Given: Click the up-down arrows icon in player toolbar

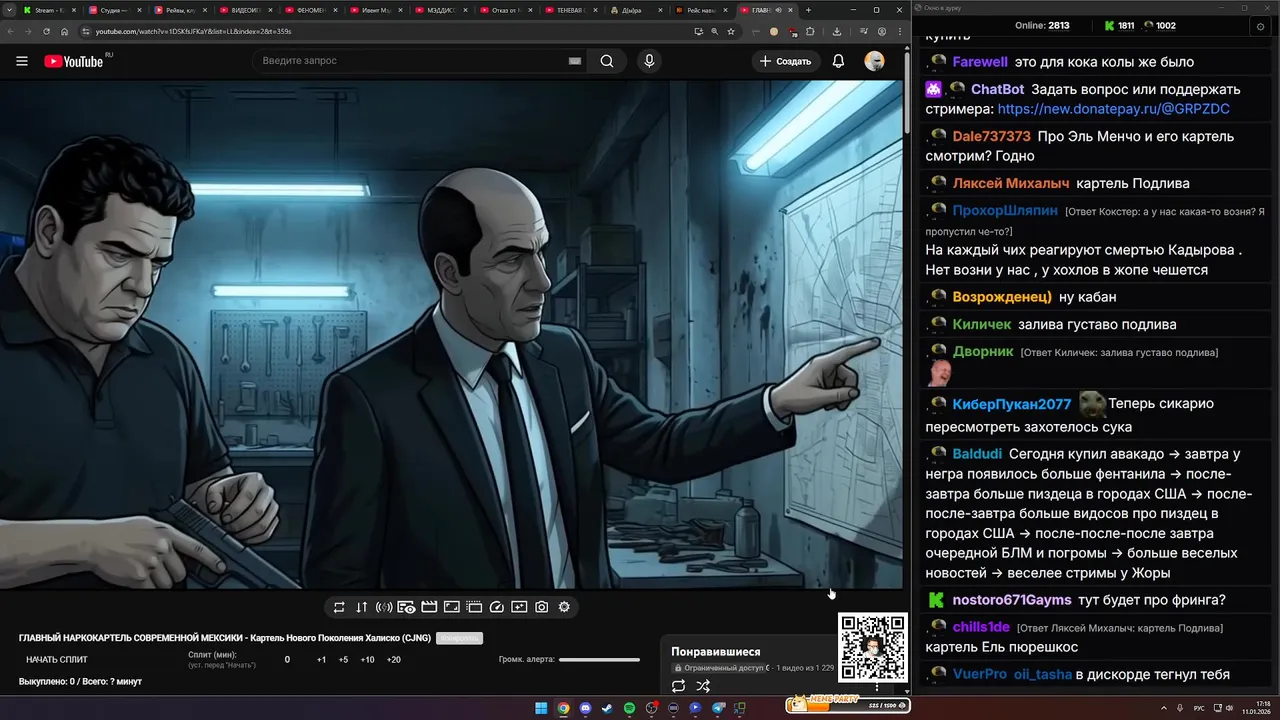Looking at the screenshot, I should click(361, 607).
